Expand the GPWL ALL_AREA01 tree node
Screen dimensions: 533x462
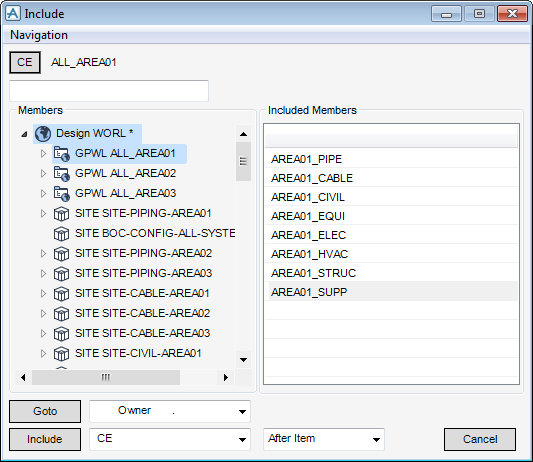pyautogui.click(x=43, y=154)
